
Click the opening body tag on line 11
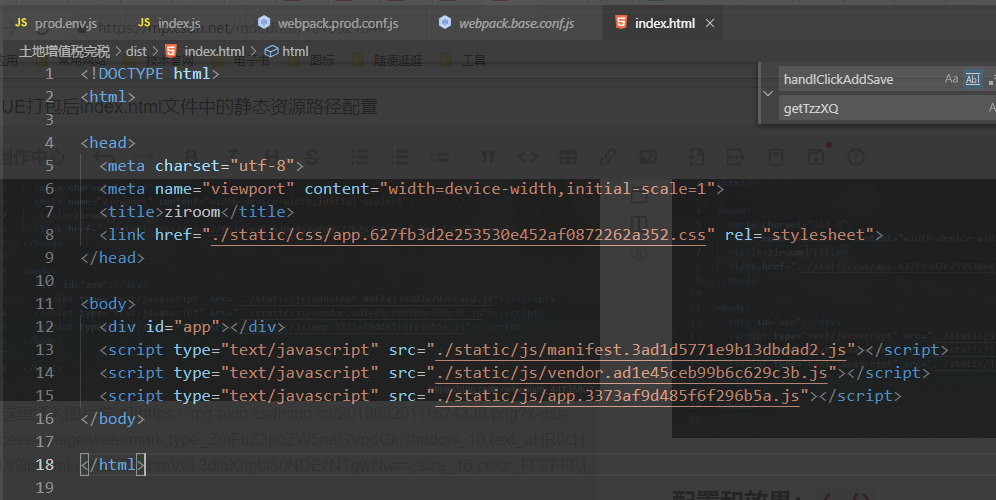108,304
